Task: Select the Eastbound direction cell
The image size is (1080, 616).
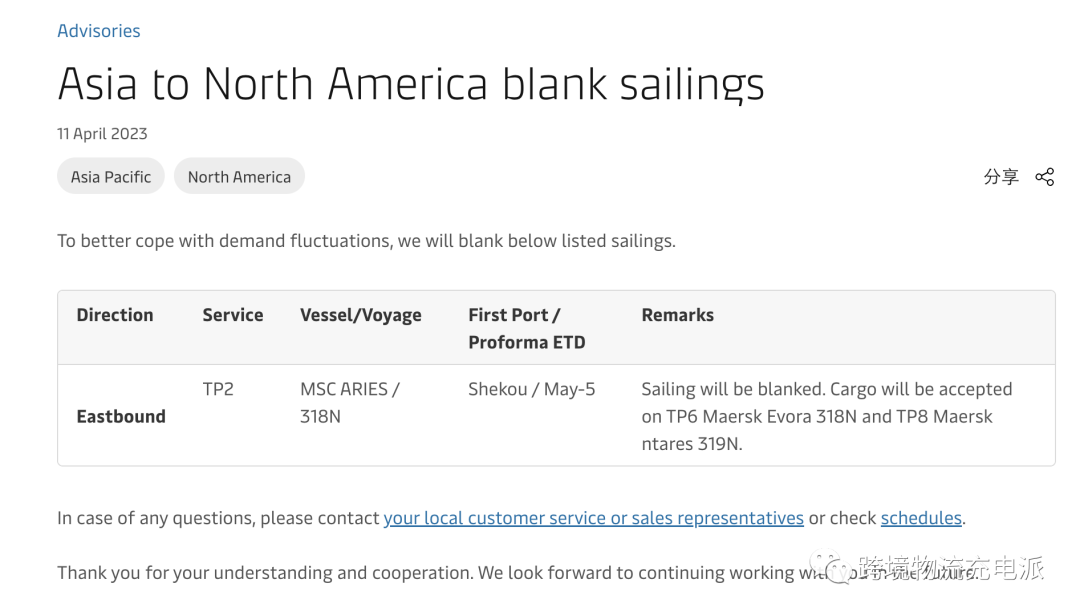Action: (121, 416)
